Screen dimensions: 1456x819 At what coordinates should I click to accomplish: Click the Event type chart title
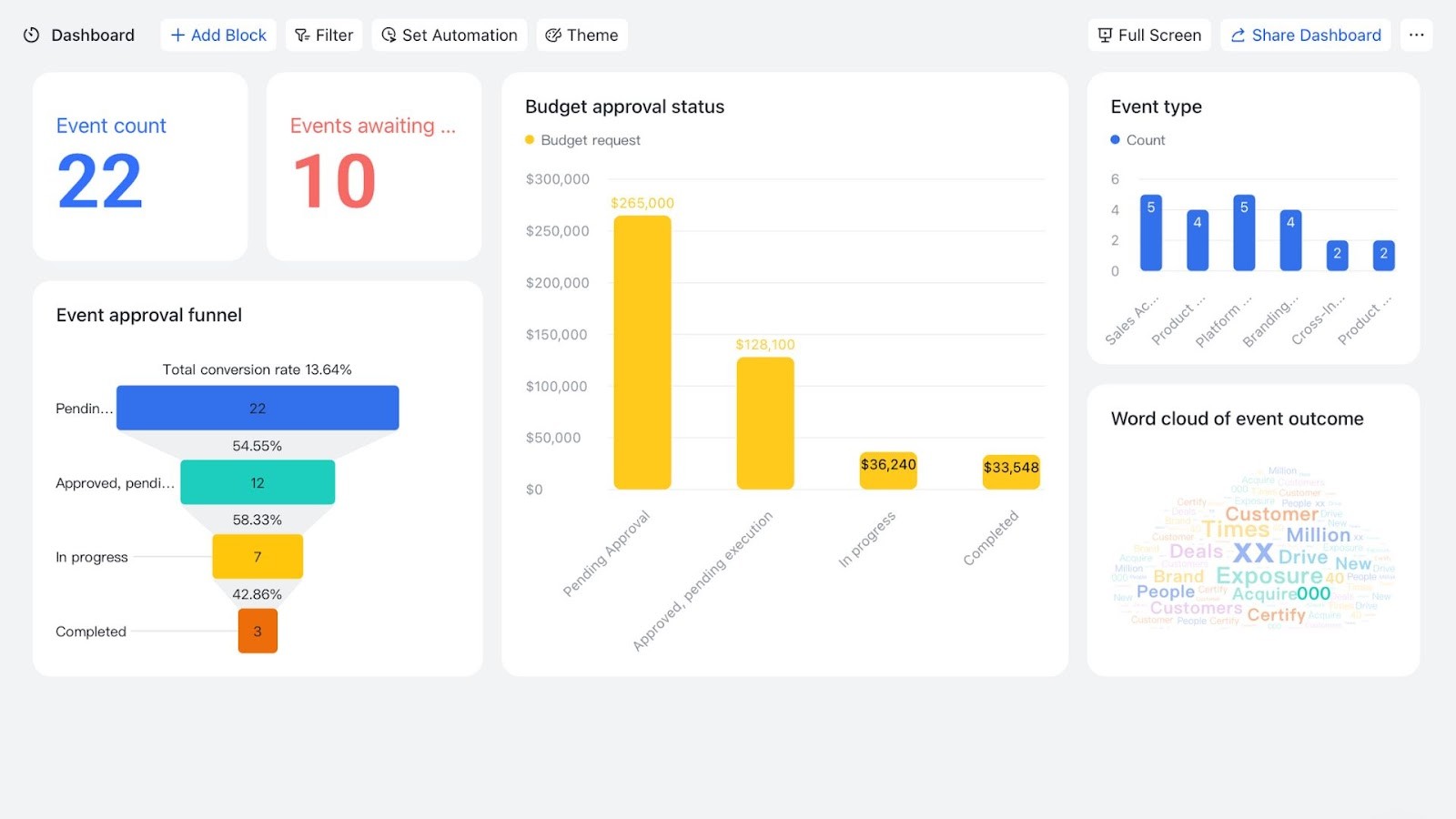(1157, 106)
